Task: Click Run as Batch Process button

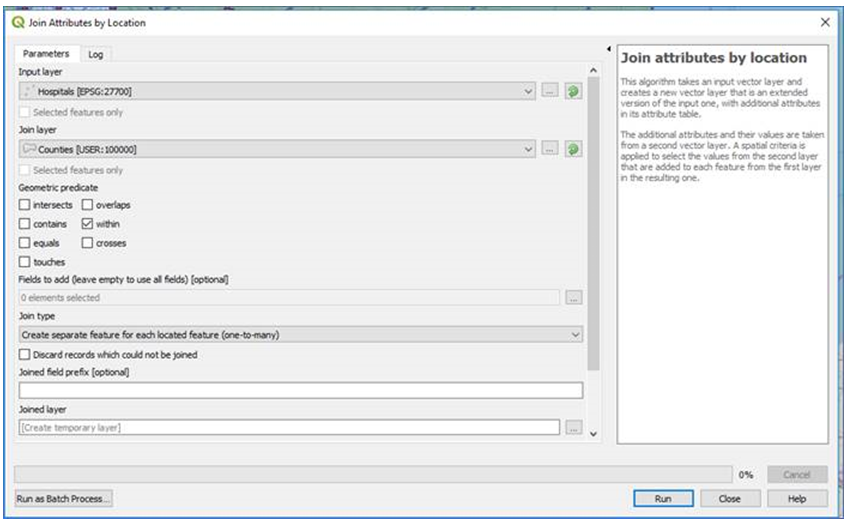Action: (64, 499)
